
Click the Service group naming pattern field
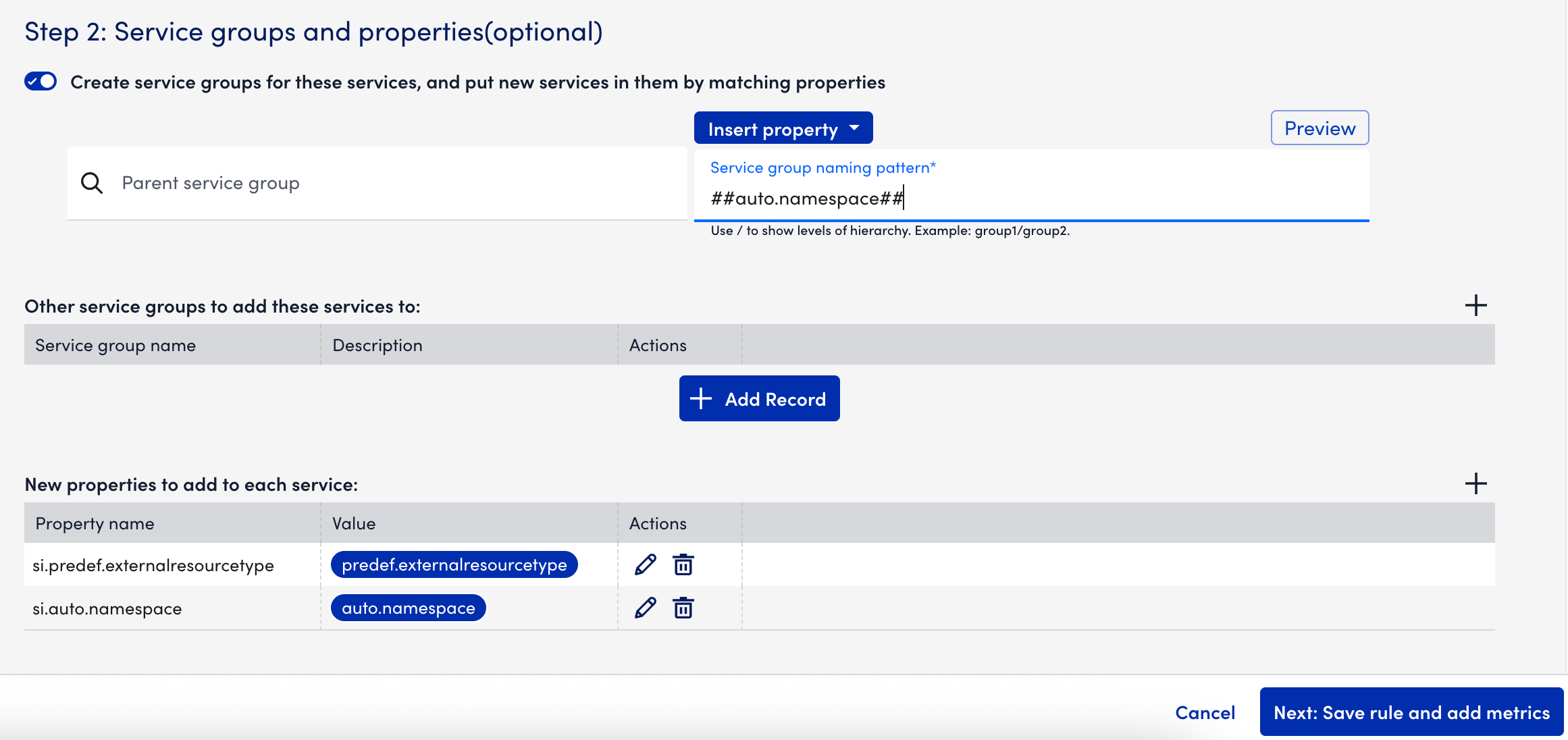1031,186
